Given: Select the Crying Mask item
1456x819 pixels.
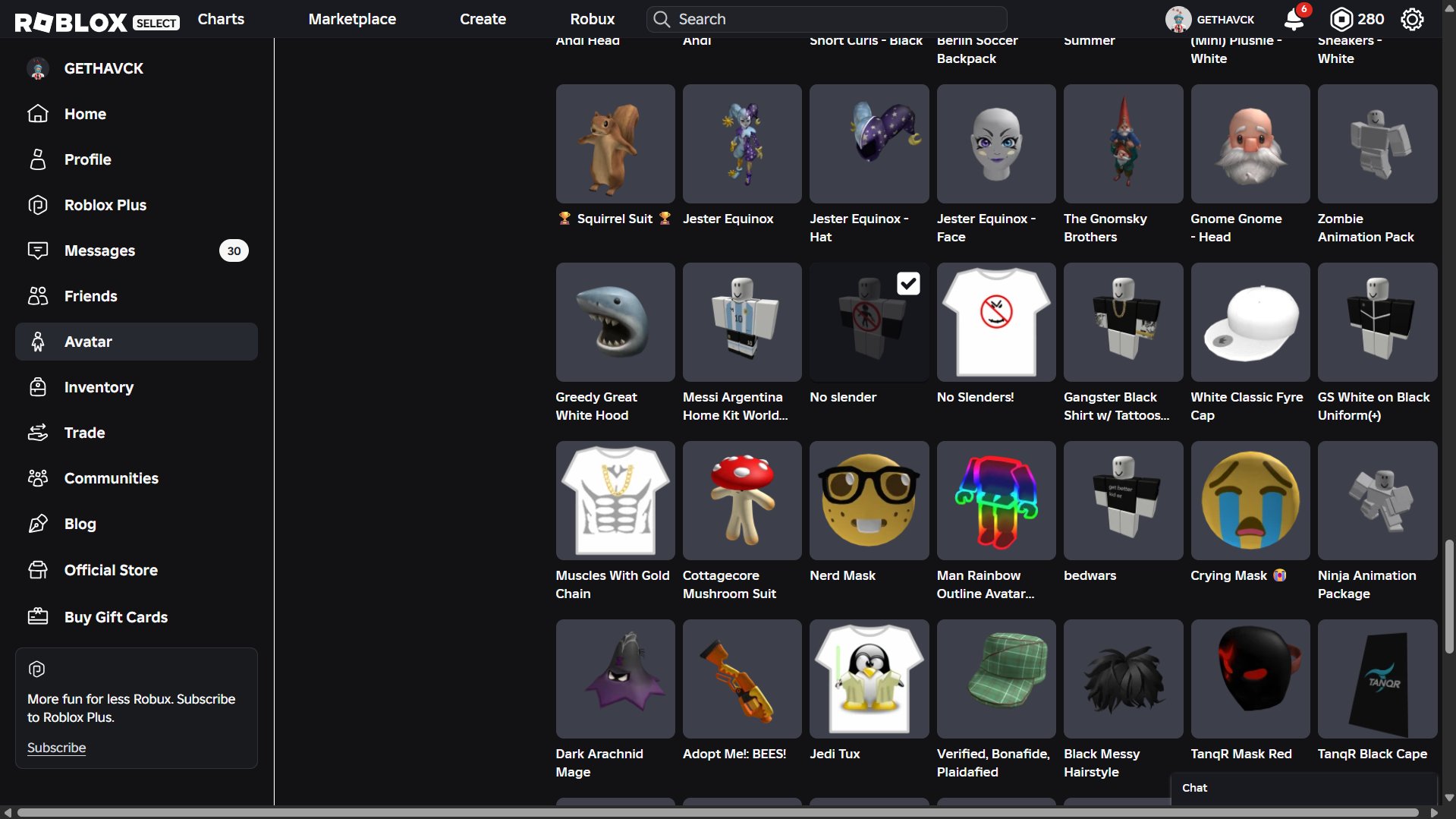Looking at the screenshot, I should click(1250, 500).
